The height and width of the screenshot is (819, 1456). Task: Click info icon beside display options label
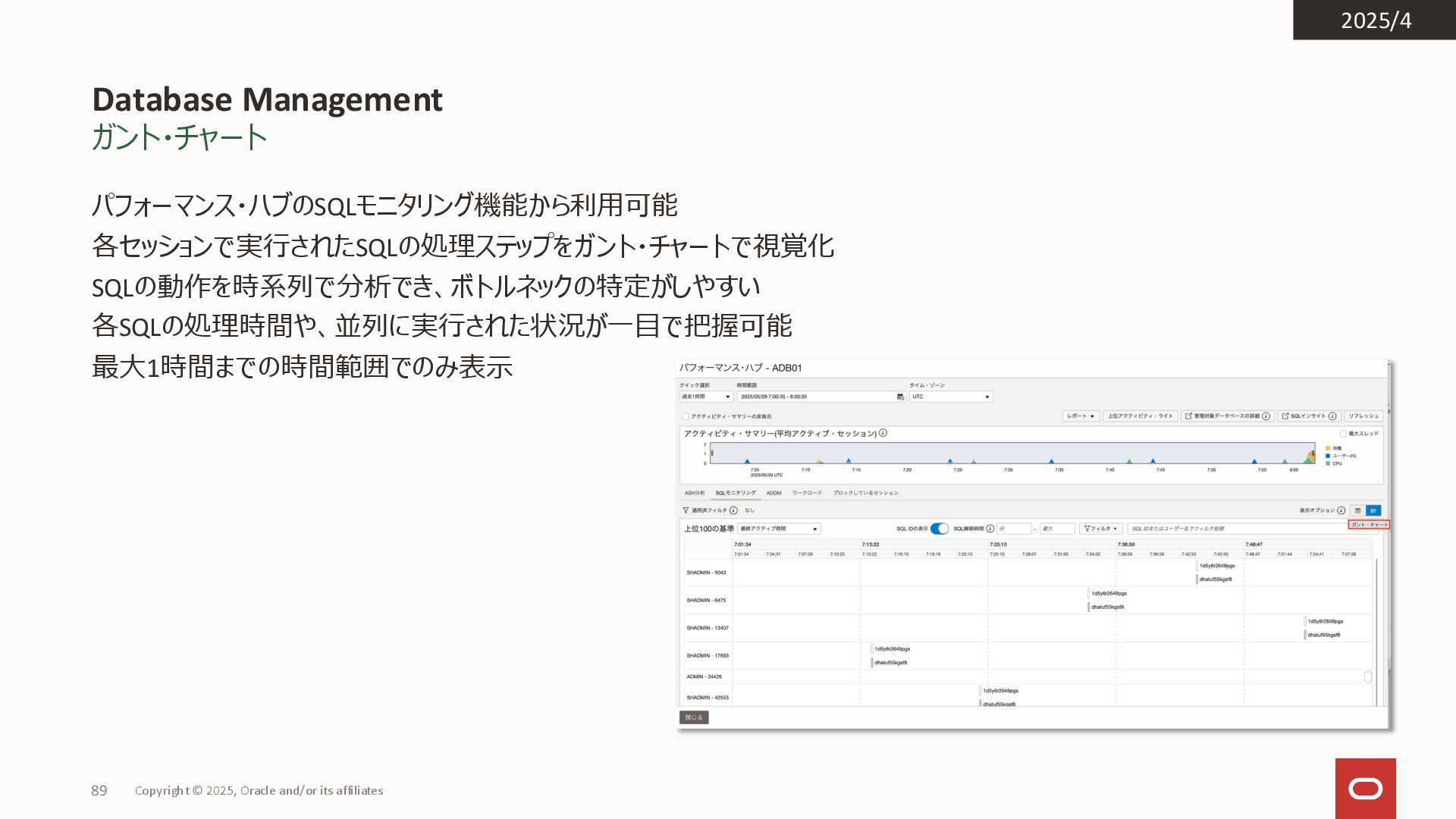pyautogui.click(x=1341, y=510)
